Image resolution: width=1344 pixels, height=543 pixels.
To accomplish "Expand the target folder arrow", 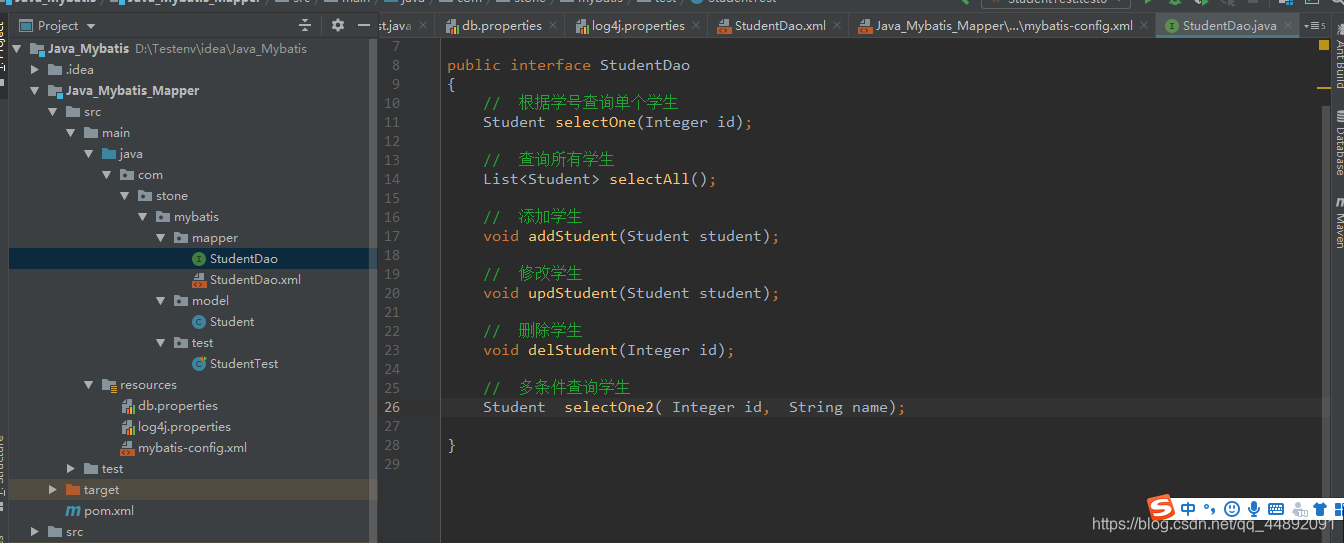I will pyautogui.click(x=53, y=489).
